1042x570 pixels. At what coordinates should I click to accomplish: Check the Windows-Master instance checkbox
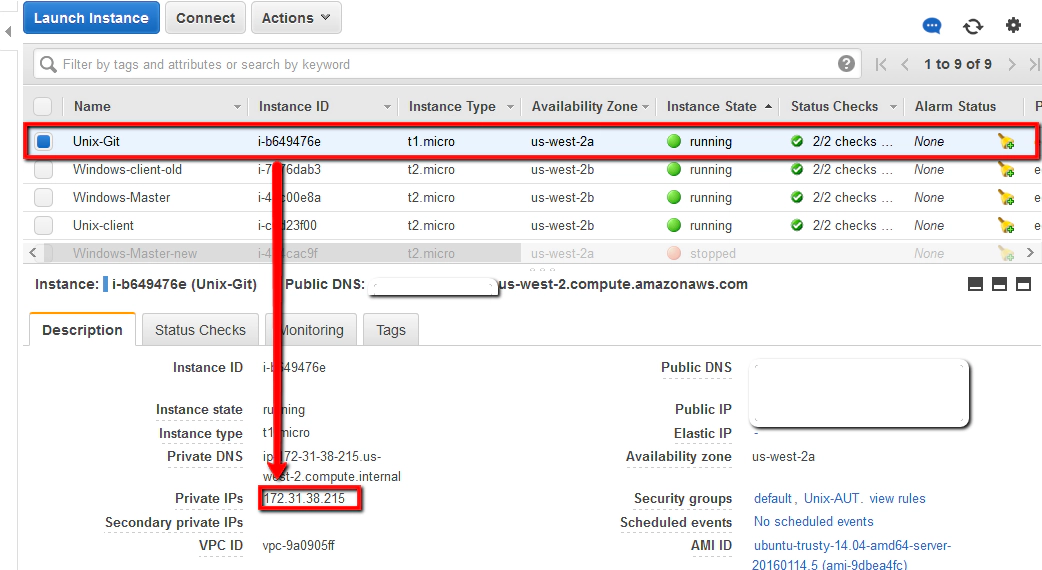pyautogui.click(x=44, y=197)
